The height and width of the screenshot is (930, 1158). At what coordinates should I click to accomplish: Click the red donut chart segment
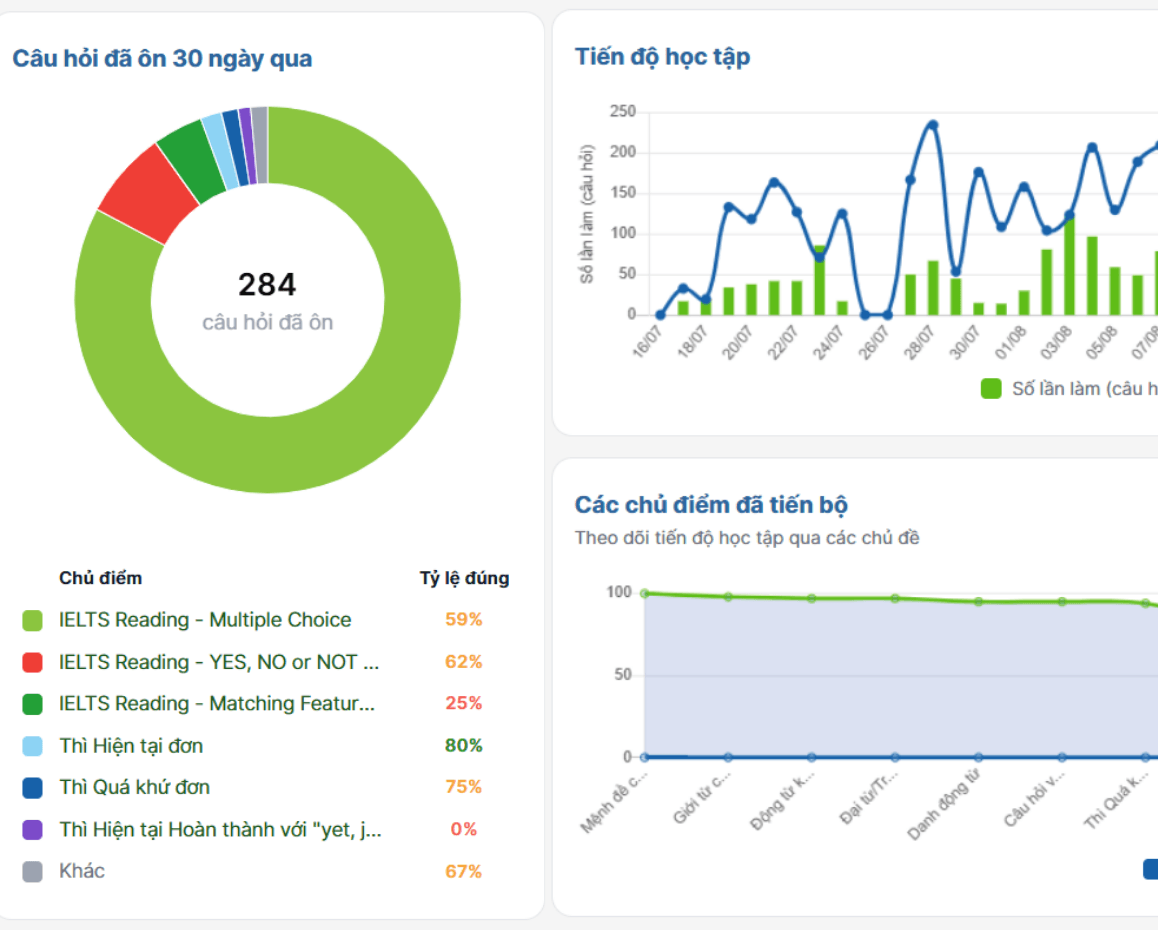tap(150, 194)
